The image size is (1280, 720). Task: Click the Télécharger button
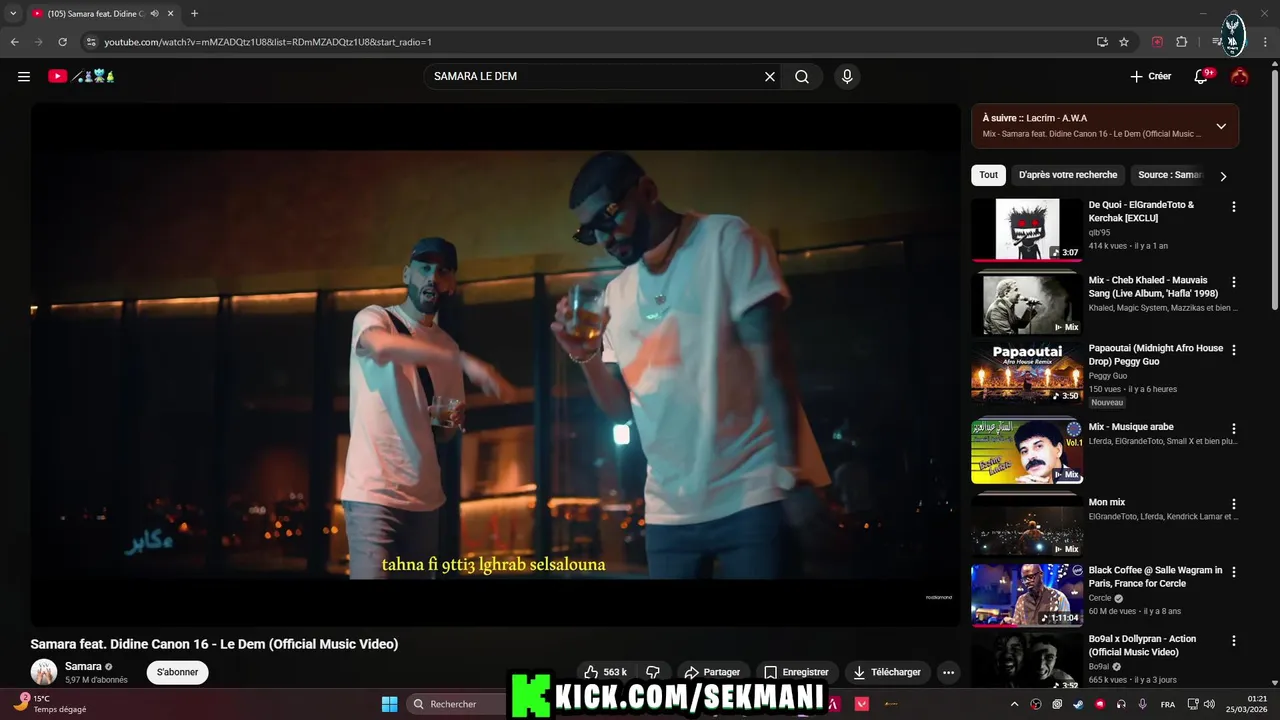tap(887, 672)
